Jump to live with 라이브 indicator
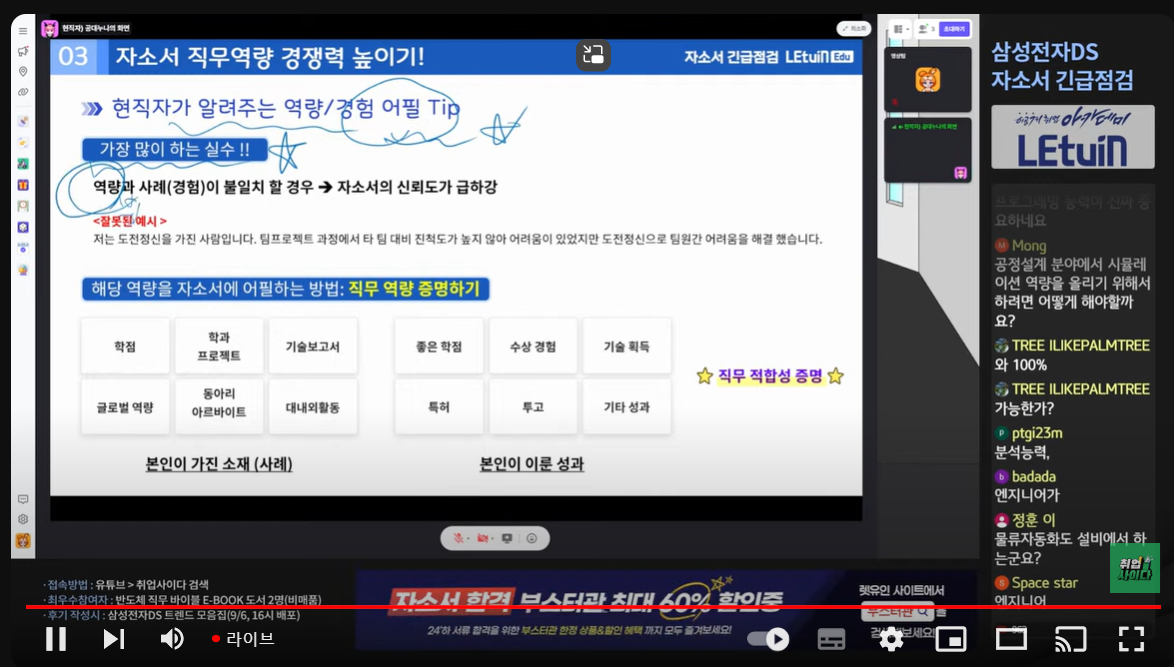The height and width of the screenshot is (667, 1174). (242, 638)
